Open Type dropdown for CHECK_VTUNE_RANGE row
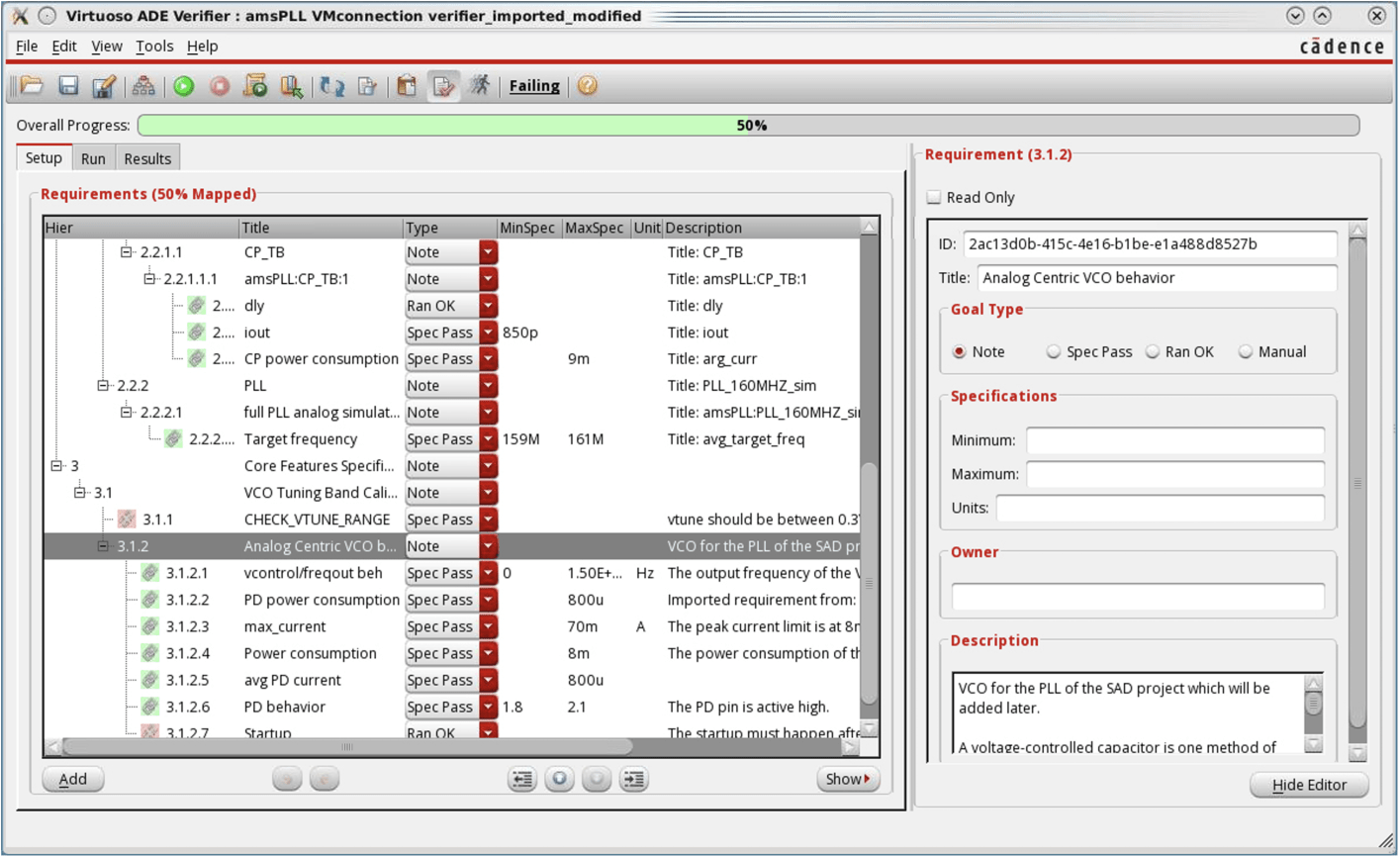The height and width of the screenshot is (856, 1400). pos(488,520)
